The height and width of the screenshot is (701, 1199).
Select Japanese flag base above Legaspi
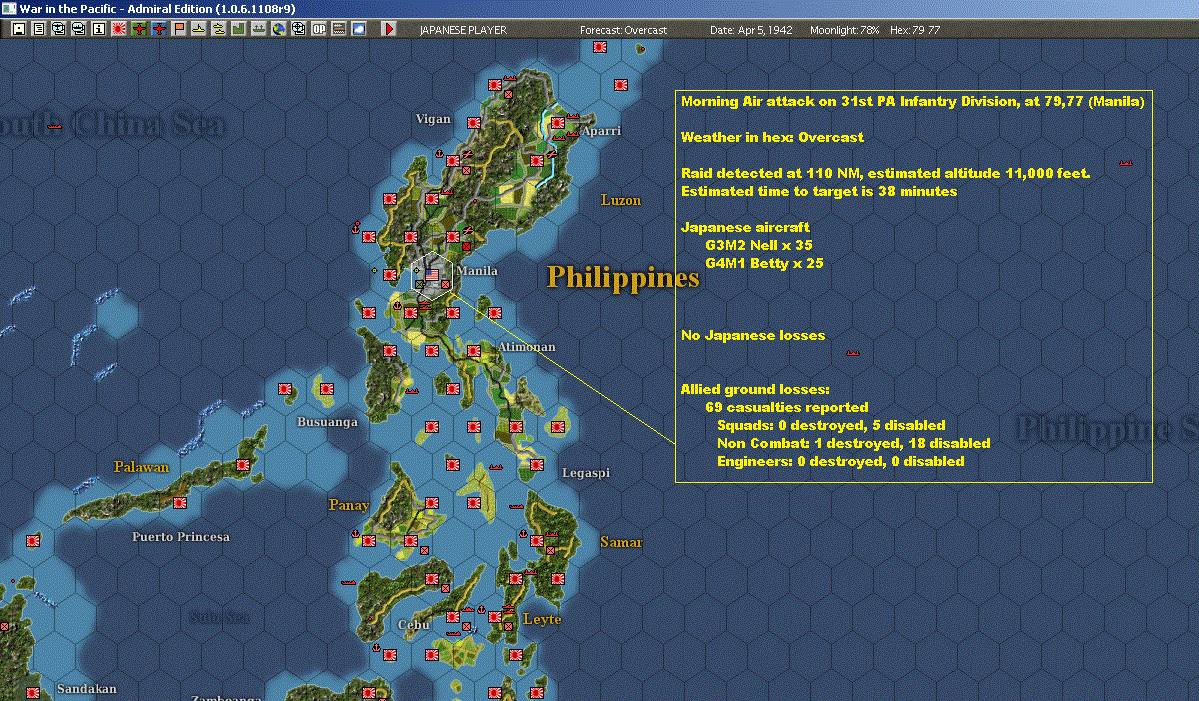(537, 465)
